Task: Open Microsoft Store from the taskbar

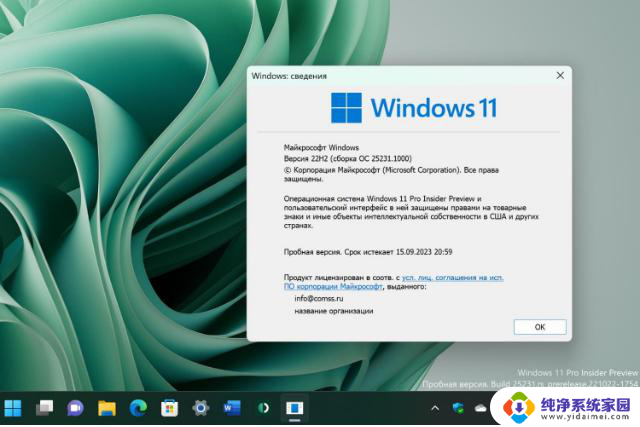Action: pos(169,408)
